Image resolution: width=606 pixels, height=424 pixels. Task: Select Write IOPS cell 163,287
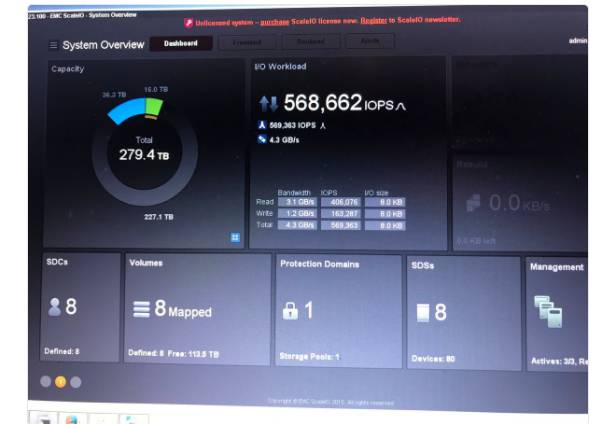coord(340,214)
